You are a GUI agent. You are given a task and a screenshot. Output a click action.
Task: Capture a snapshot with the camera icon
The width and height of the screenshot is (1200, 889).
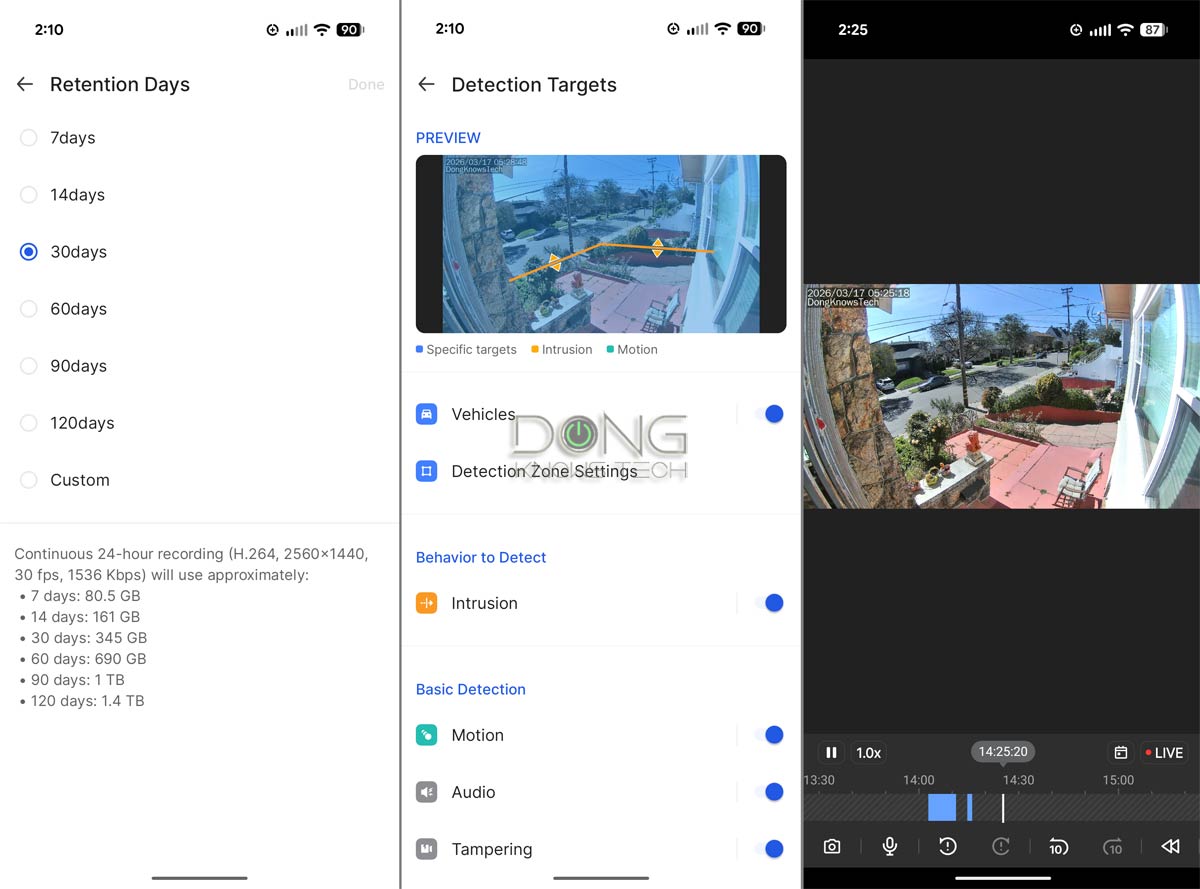[x=832, y=846]
